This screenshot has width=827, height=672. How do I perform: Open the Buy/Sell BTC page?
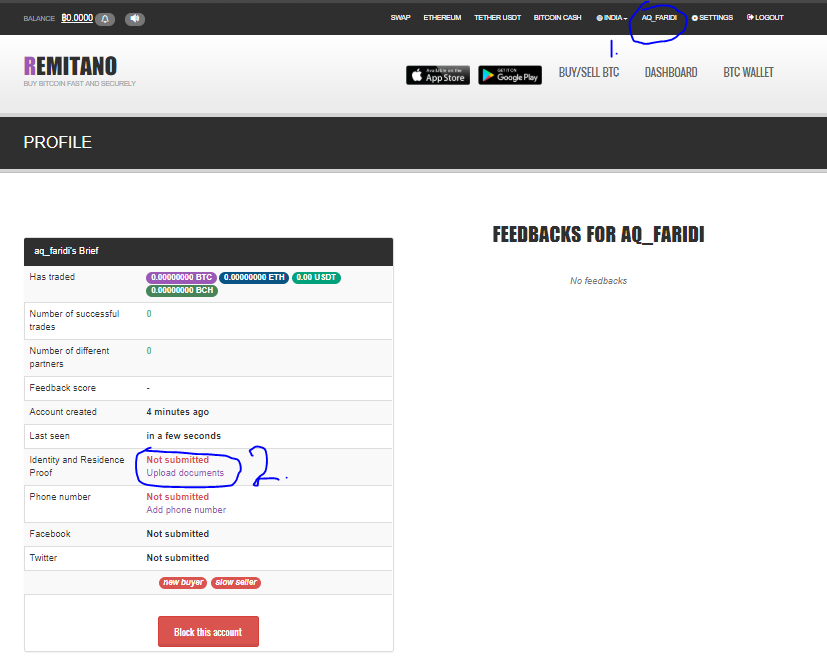[589, 73]
